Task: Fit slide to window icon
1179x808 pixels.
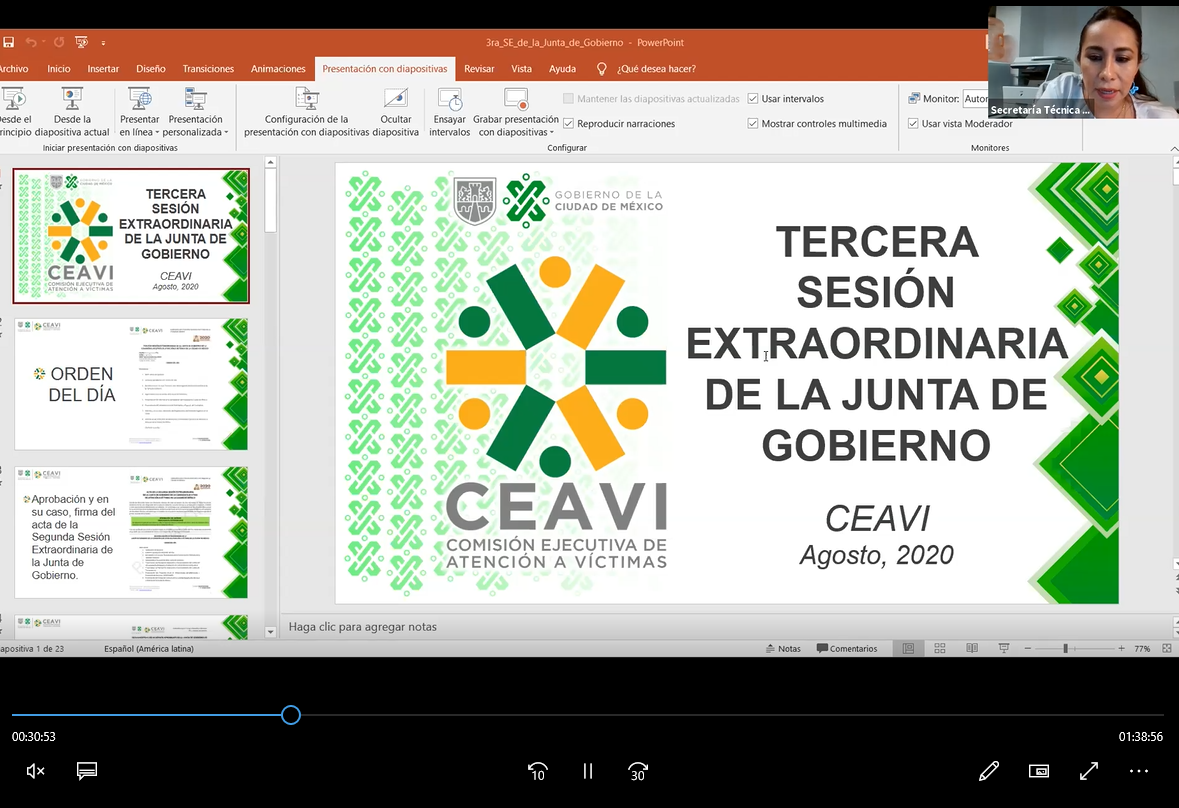Action: tap(1167, 649)
